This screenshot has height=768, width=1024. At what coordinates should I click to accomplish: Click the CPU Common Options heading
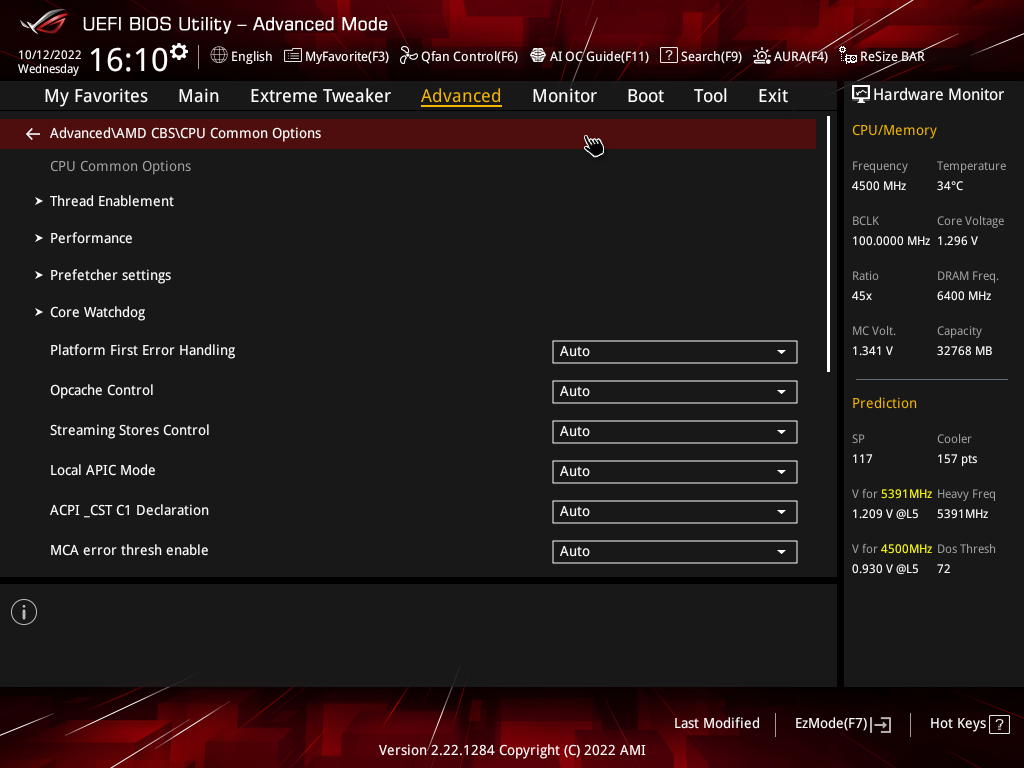point(121,167)
